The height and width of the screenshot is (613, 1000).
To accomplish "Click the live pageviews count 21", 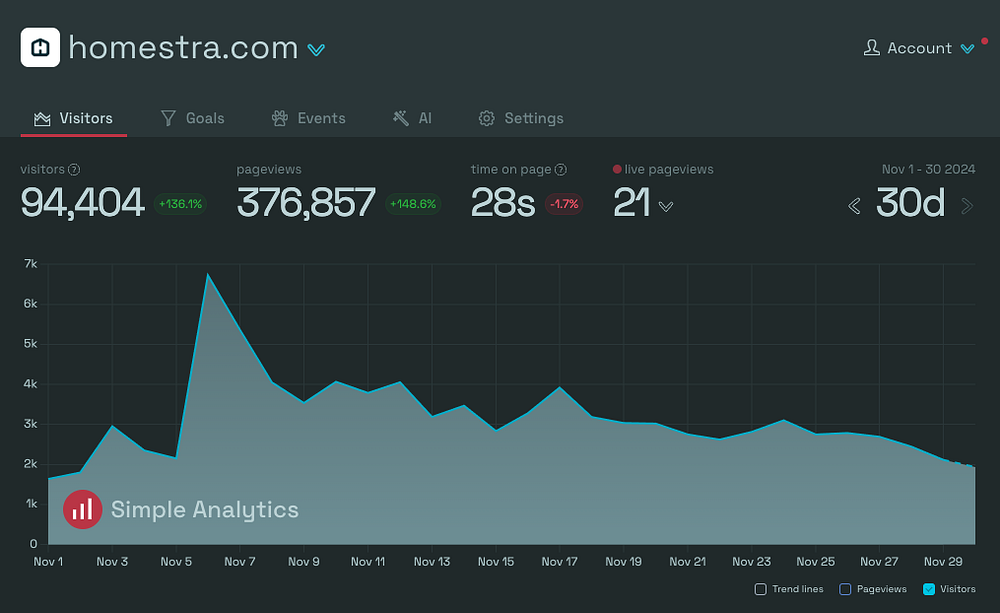I will point(631,203).
